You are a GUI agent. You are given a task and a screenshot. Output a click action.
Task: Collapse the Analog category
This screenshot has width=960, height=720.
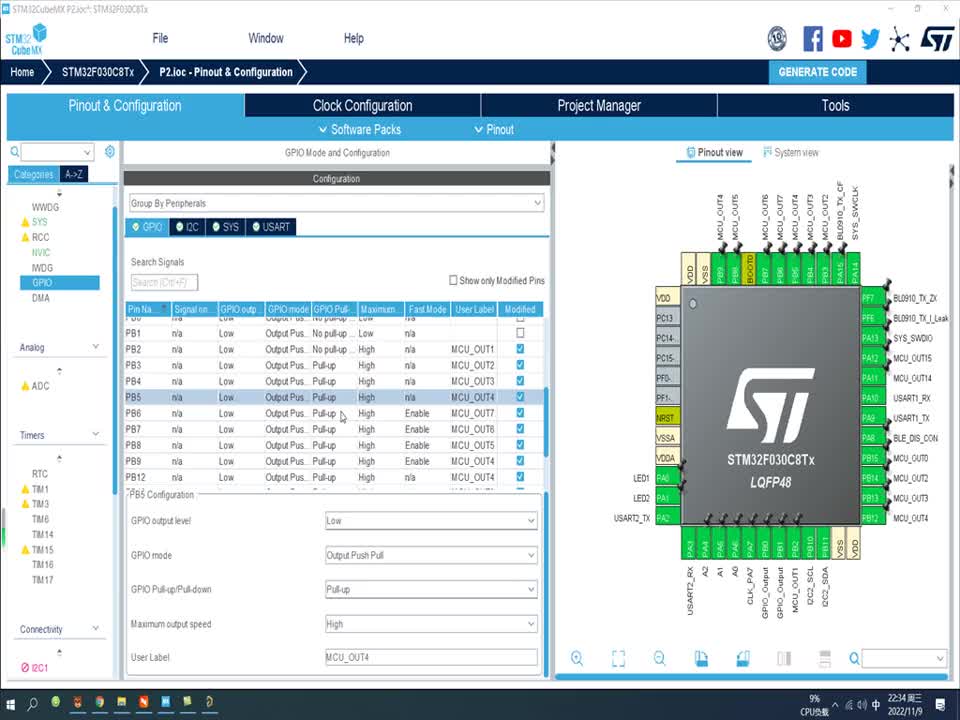(x=96, y=347)
